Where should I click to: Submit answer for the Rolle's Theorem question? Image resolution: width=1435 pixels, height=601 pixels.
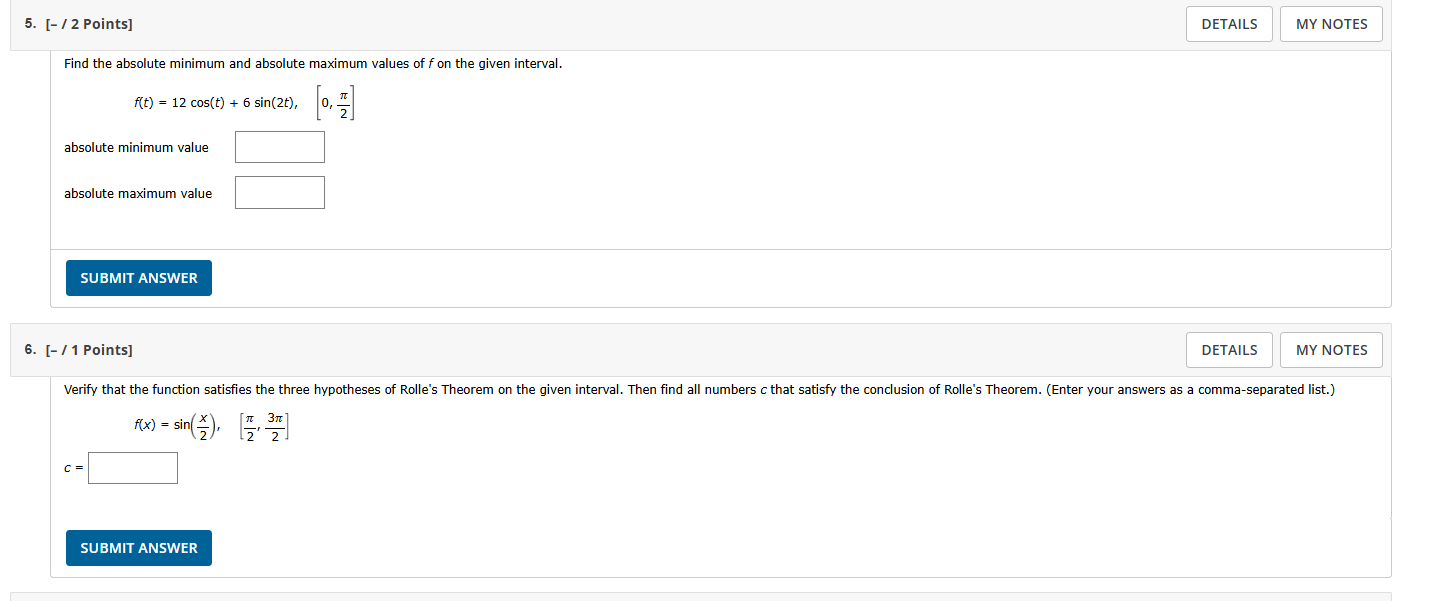pos(139,548)
